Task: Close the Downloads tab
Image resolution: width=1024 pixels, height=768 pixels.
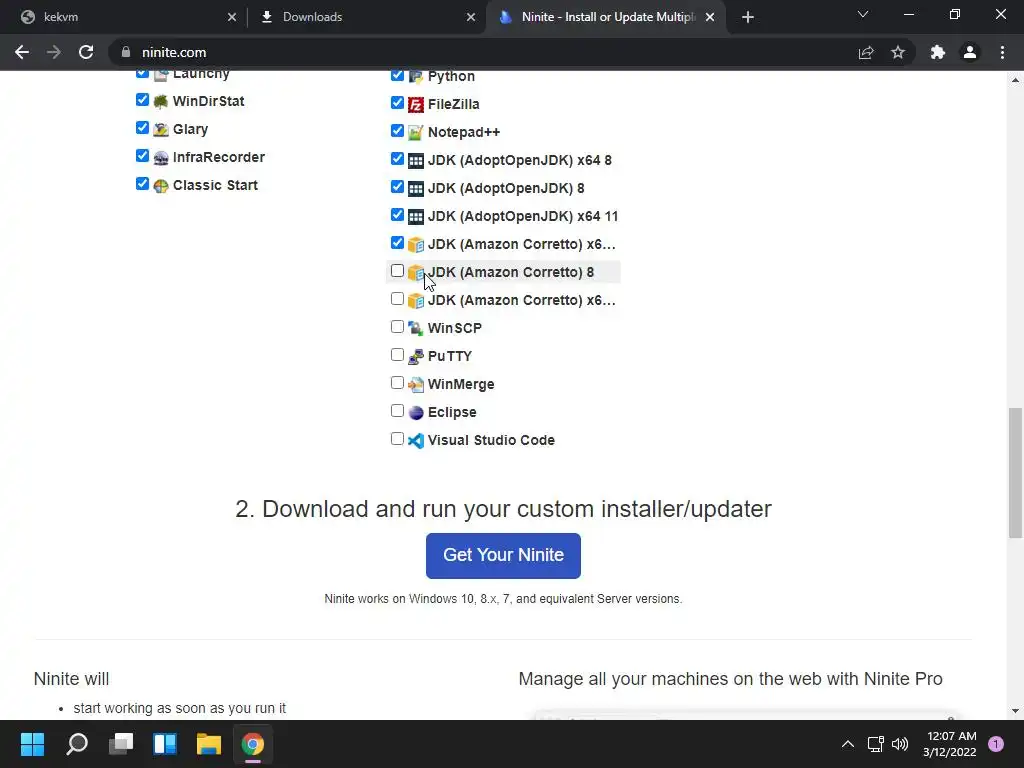Action: pos(471,17)
